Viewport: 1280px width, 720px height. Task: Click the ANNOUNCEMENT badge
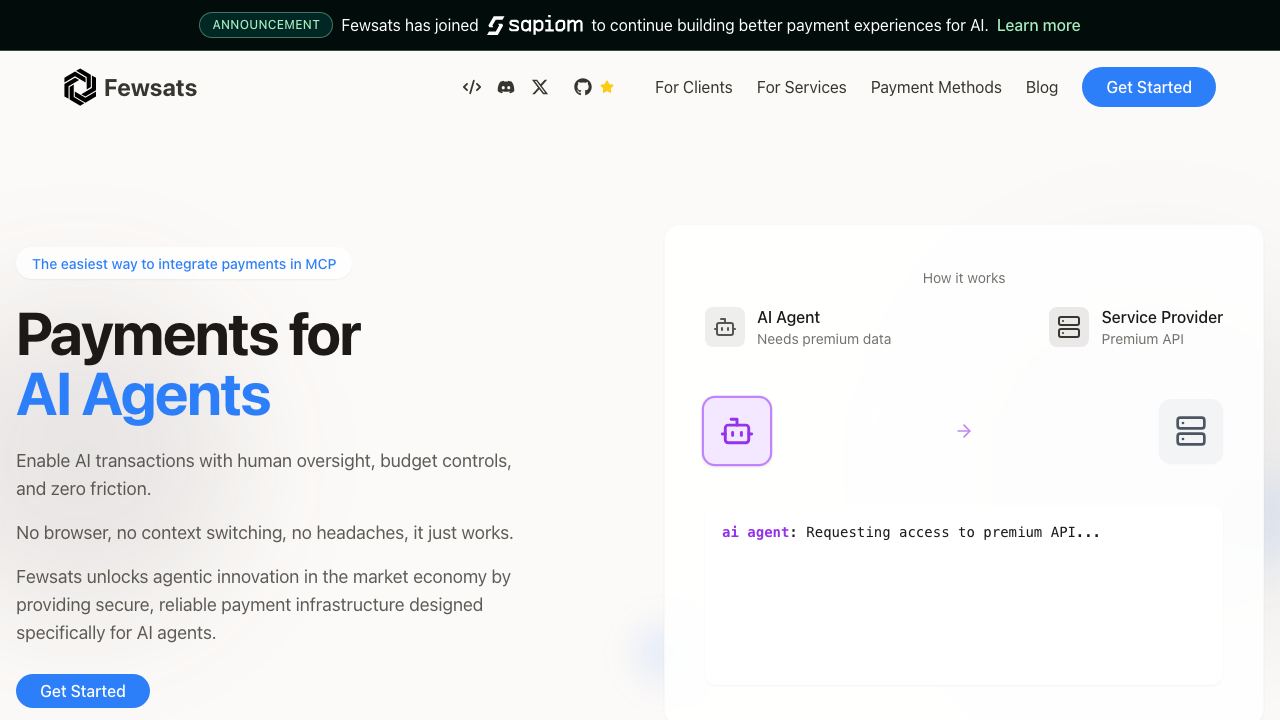tap(266, 25)
